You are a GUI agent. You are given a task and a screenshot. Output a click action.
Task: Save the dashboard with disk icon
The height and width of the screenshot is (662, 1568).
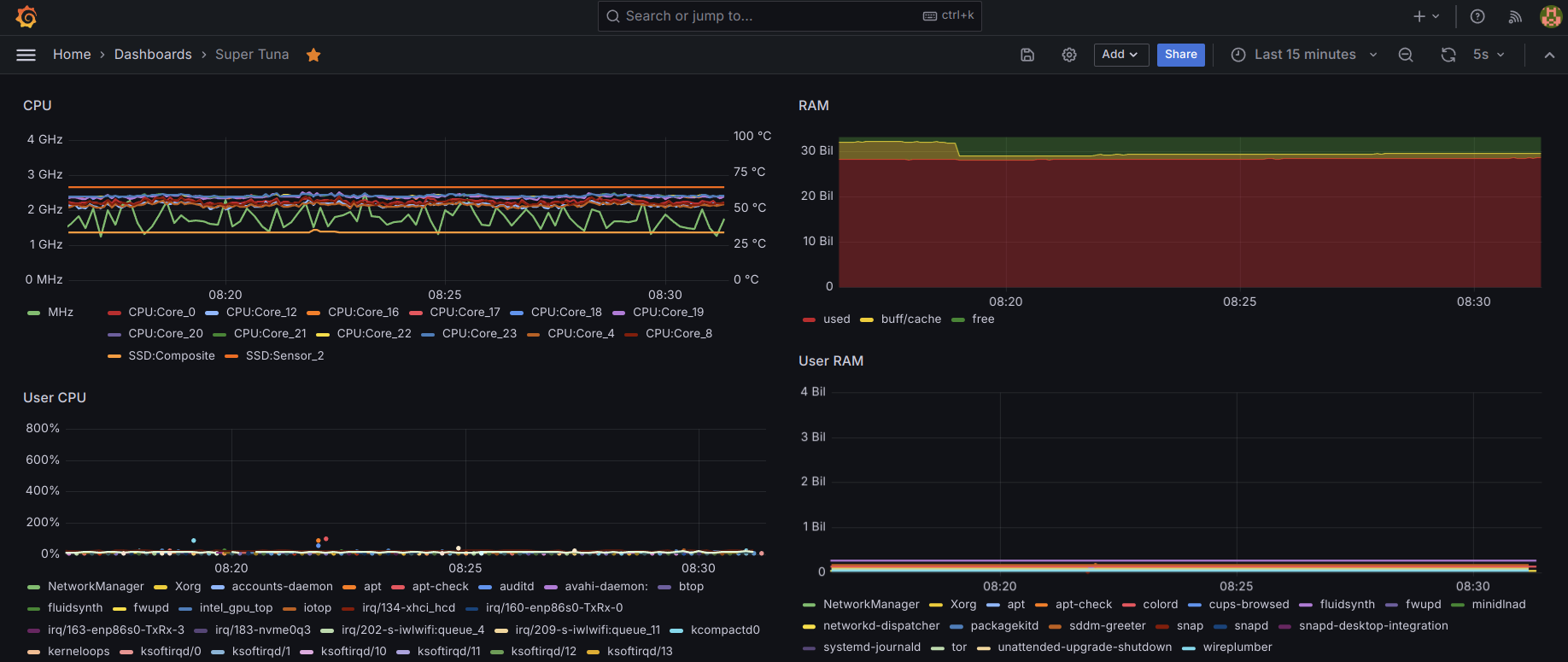(1027, 55)
